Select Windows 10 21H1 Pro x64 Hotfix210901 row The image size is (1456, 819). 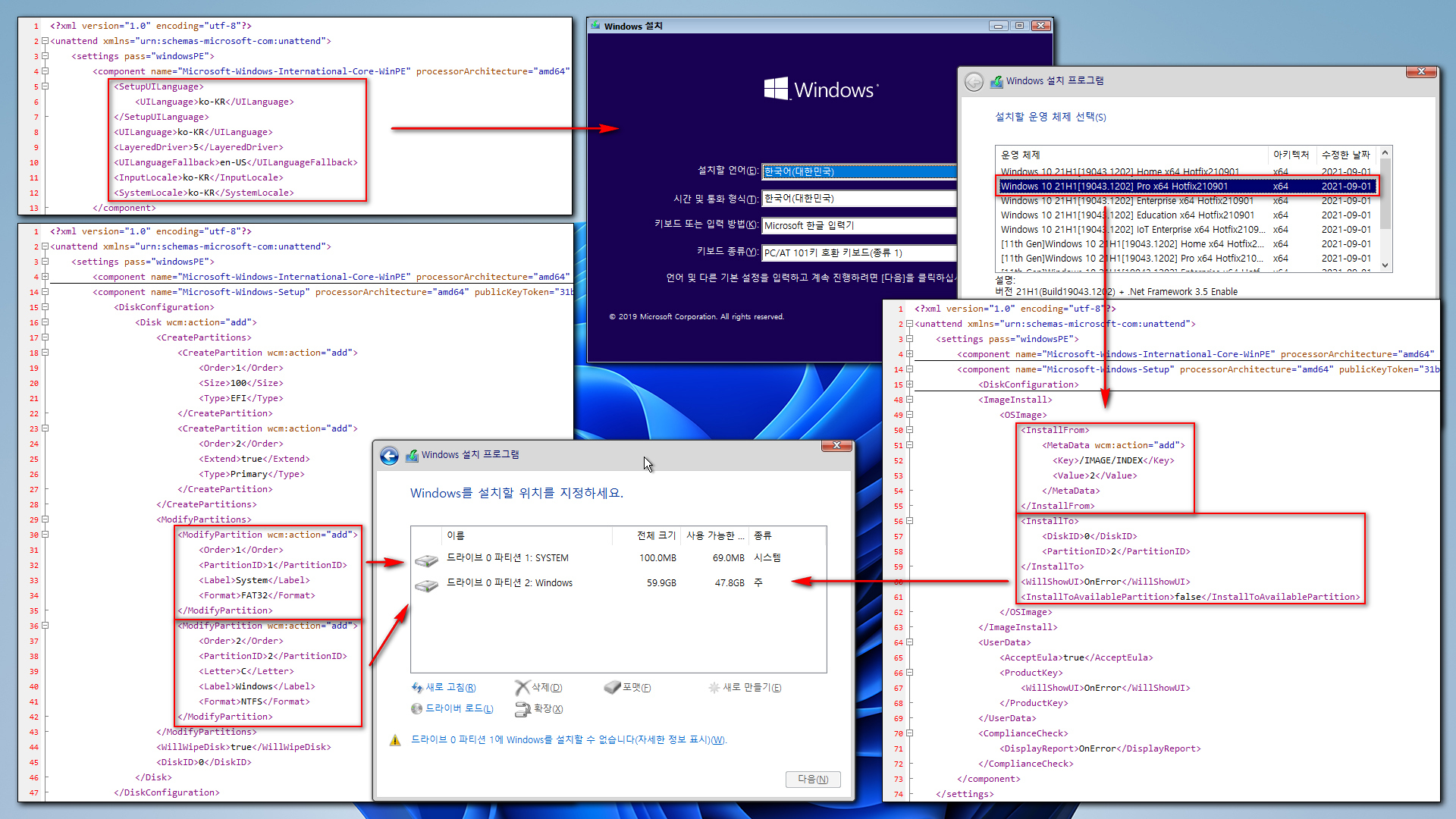coord(1186,186)
